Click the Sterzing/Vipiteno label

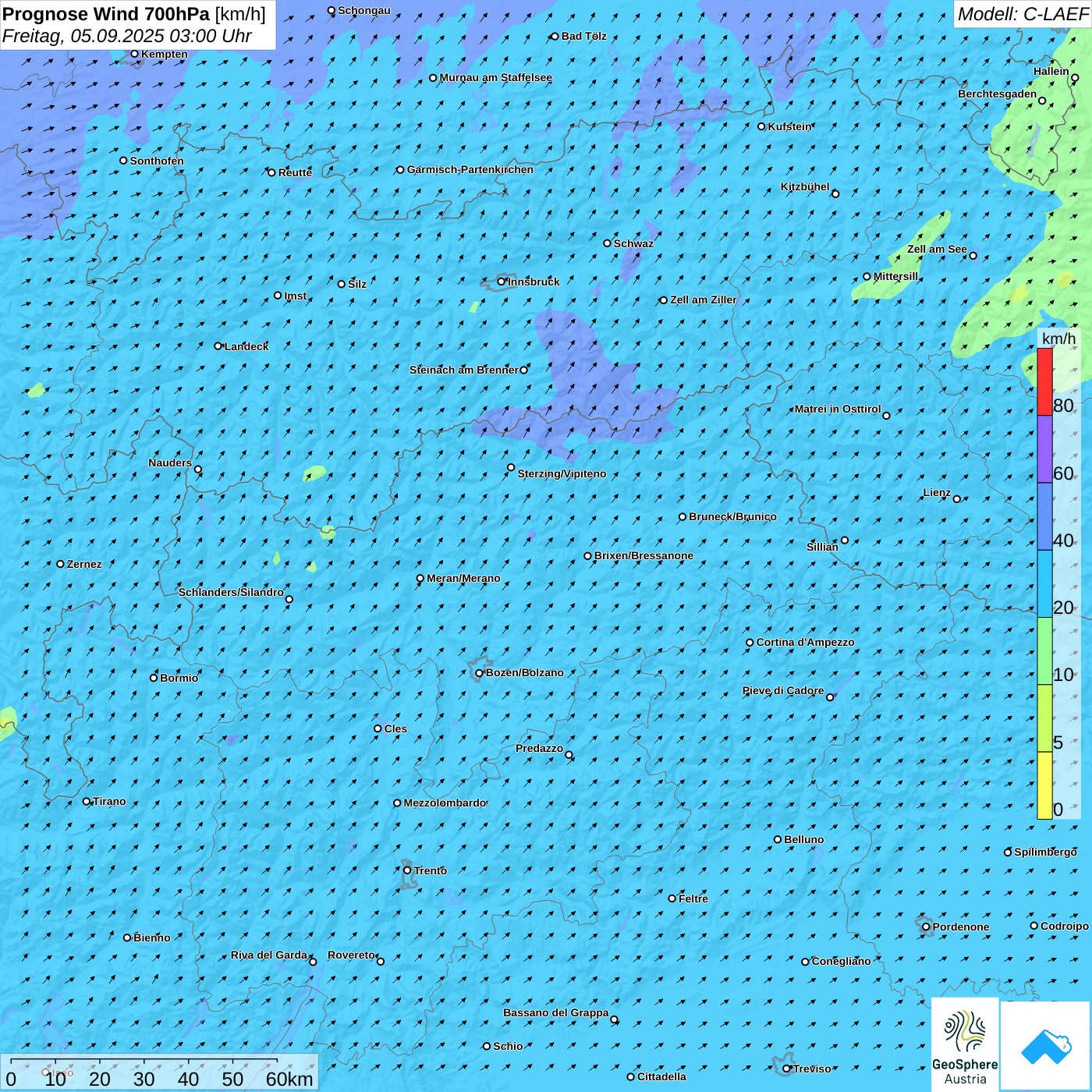pyautogui.click(x=562, y=473)
